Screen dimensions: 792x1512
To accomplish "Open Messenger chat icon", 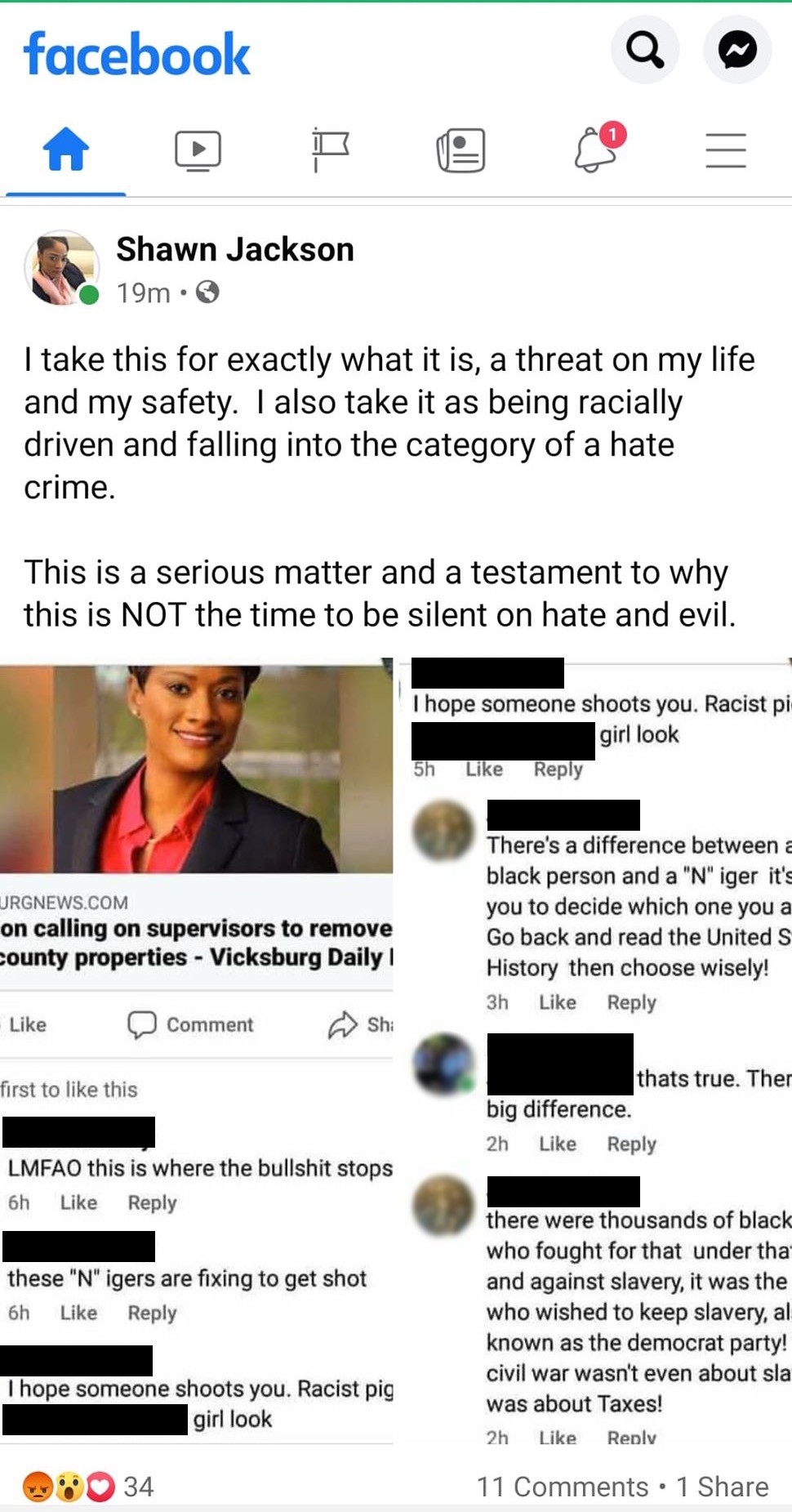I will pyautogui.click(x=737, y=51).
